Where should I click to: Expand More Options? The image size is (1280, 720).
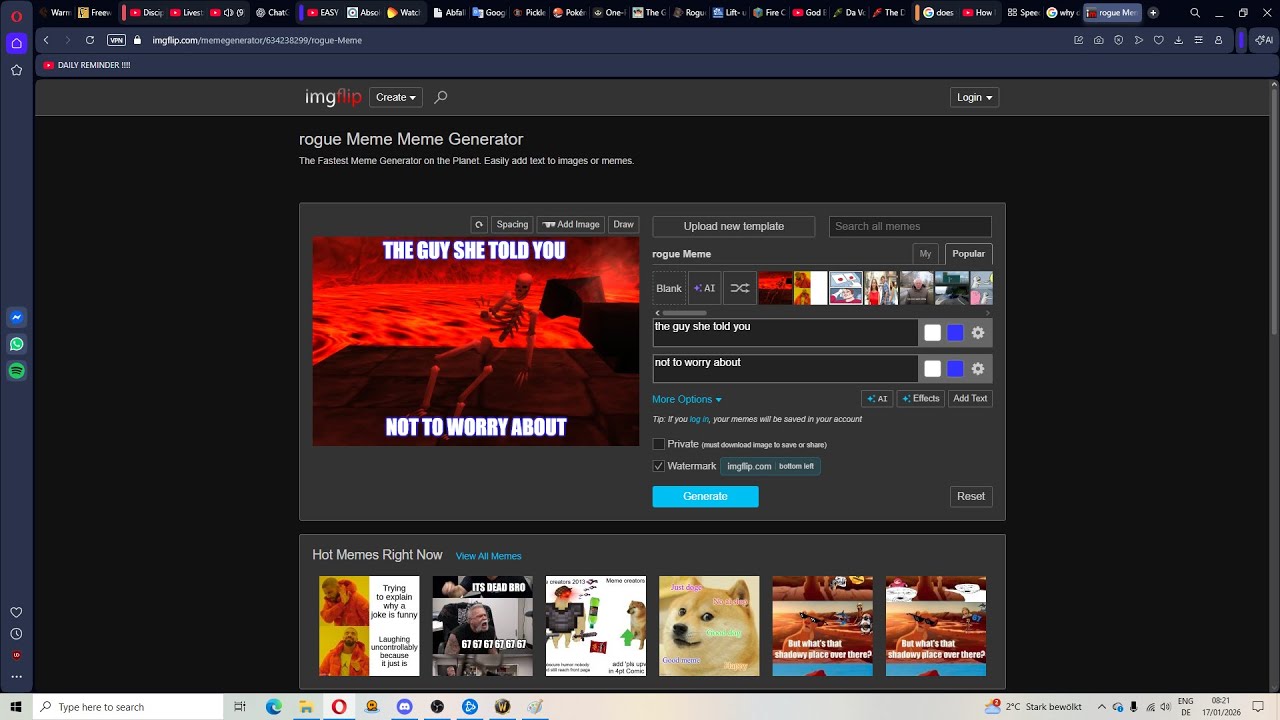(x=687, y=399)
